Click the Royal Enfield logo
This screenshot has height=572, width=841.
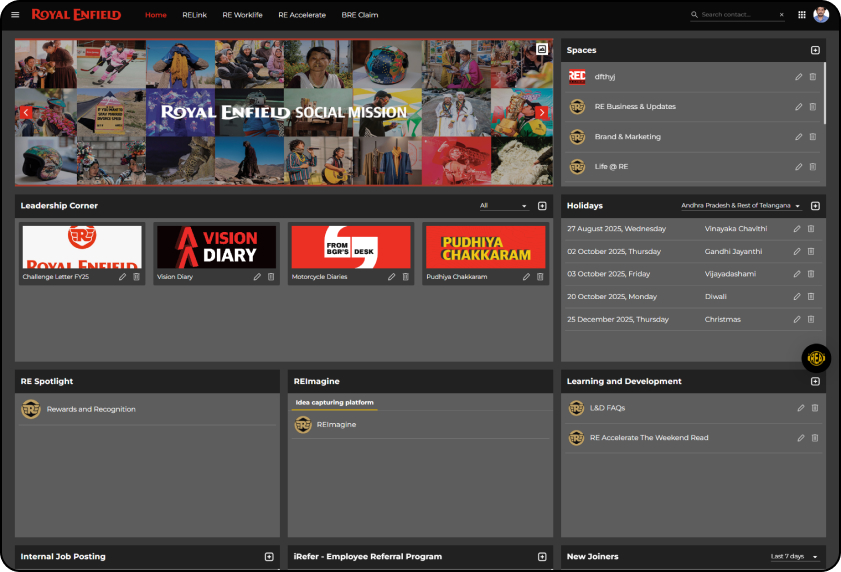coord(76,14)
